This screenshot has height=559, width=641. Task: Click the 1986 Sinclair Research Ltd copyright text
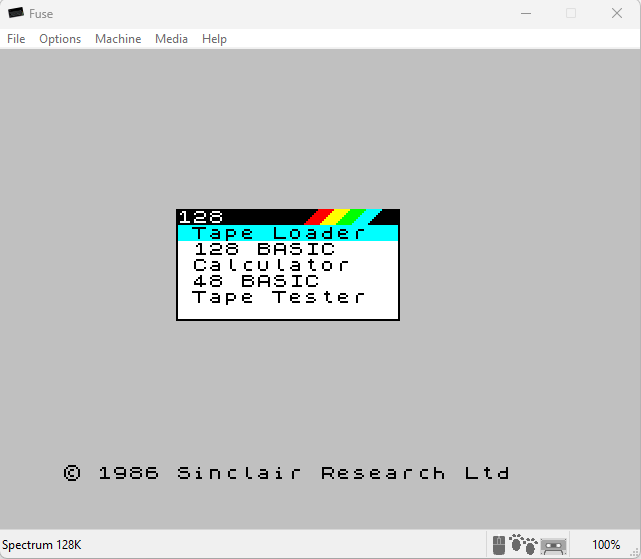(x=287, y=473)
